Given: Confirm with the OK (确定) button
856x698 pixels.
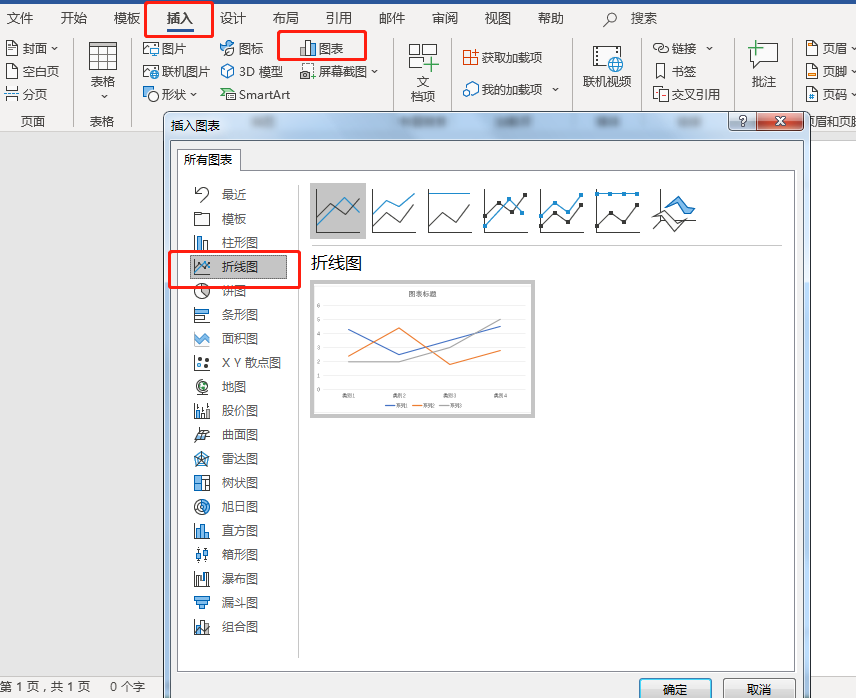Looking at the screenshot, I should (x=675, y=689).
